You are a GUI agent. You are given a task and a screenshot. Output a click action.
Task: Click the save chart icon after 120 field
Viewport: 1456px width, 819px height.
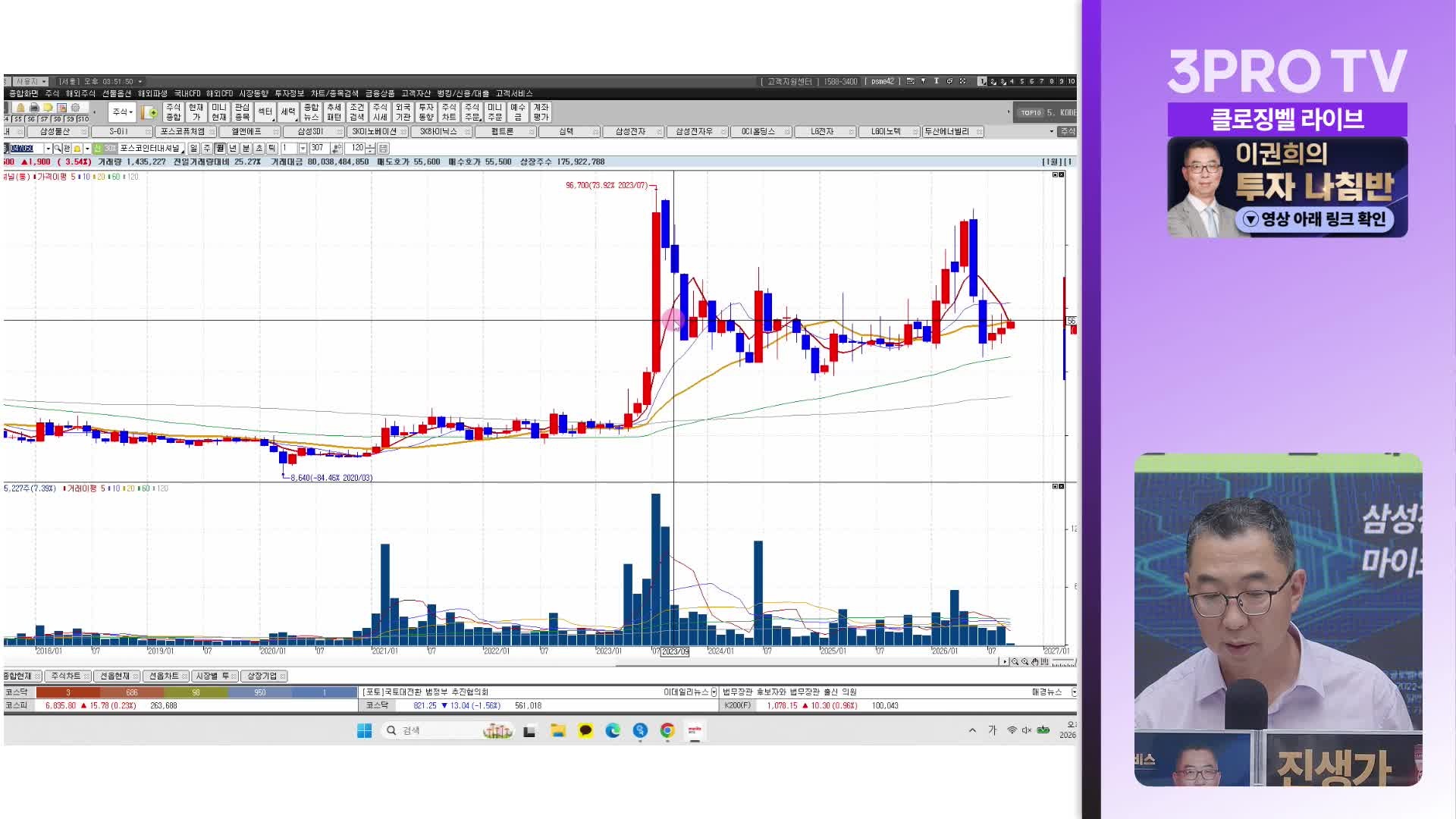pyautogui.click(x=383, y=149)
